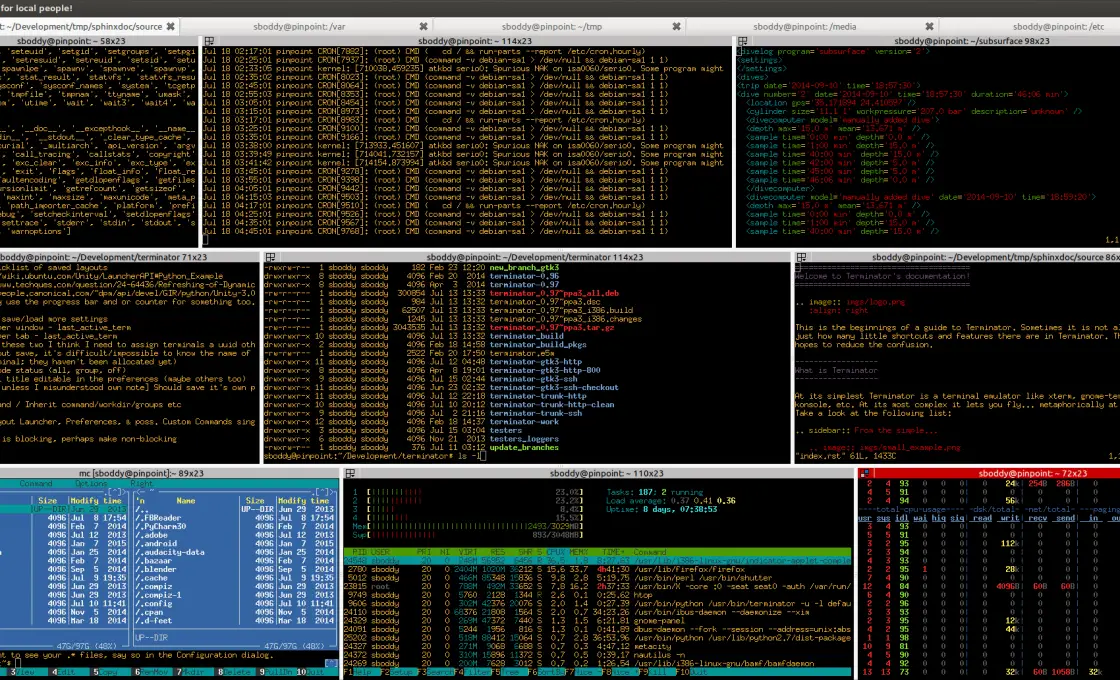Click terminator_build_pkgs in the ls listing

point(538,345)
